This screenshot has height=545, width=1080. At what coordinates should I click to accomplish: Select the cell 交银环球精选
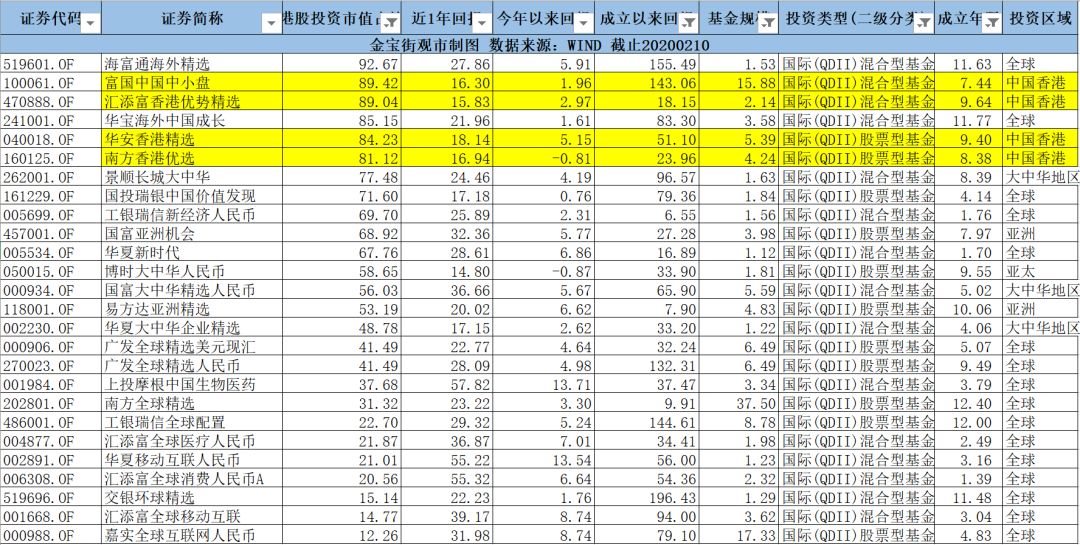(191, 497)
